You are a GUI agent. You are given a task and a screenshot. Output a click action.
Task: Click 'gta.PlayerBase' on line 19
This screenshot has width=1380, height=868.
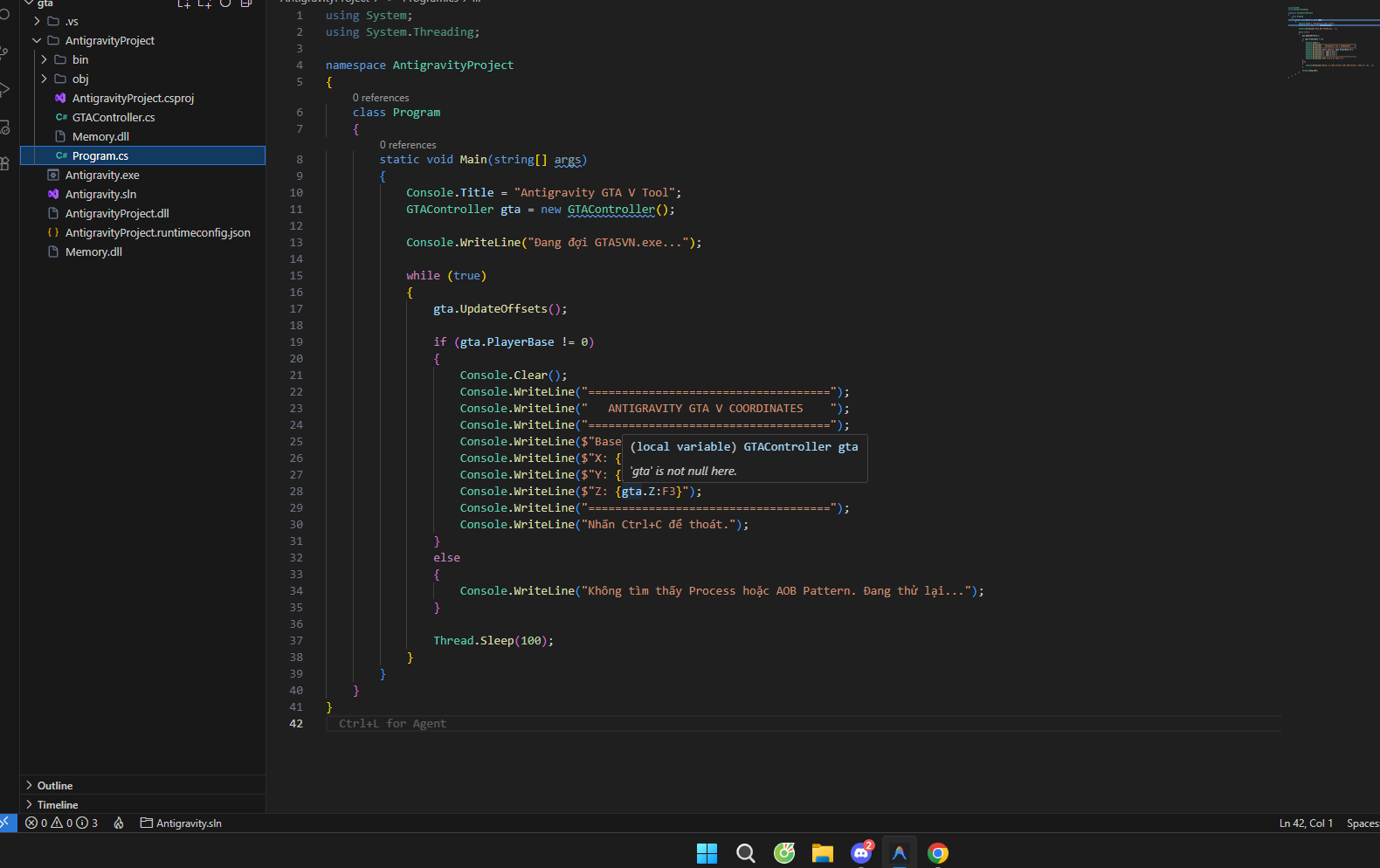507,342
